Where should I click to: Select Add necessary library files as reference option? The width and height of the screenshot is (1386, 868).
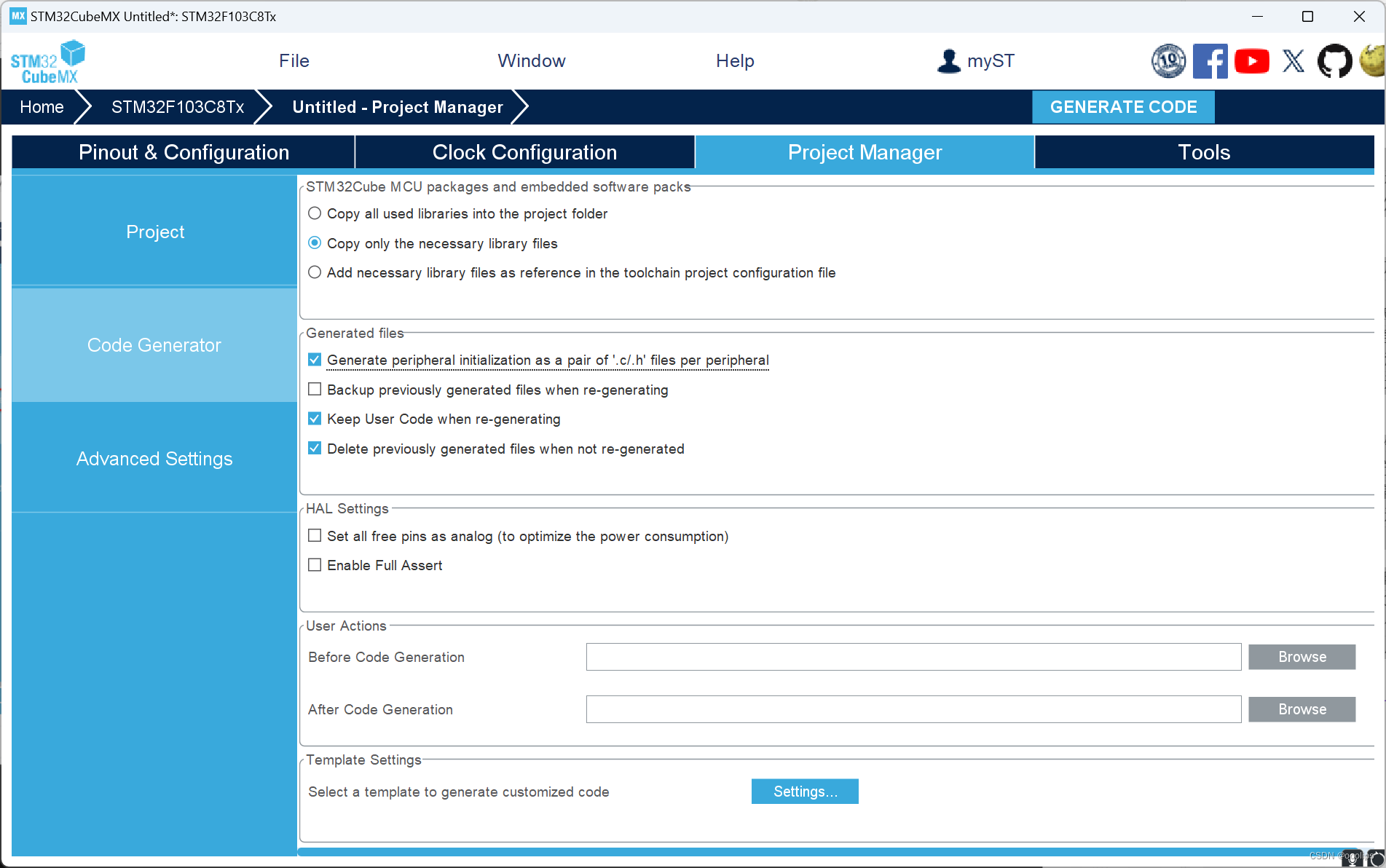(315, 272)
